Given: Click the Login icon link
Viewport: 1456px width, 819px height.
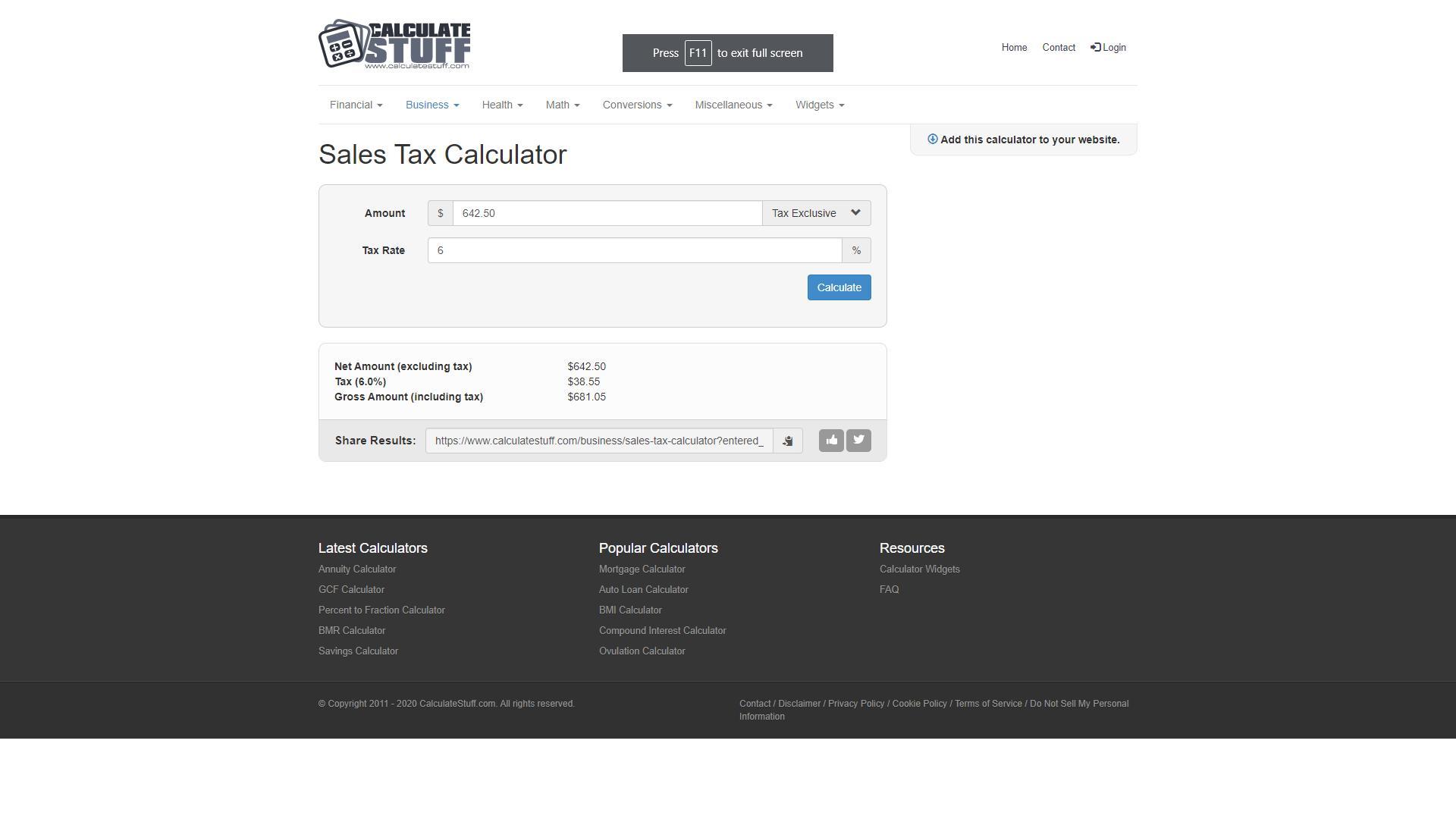Looking at the screenshot, I should coord(1108,48).
